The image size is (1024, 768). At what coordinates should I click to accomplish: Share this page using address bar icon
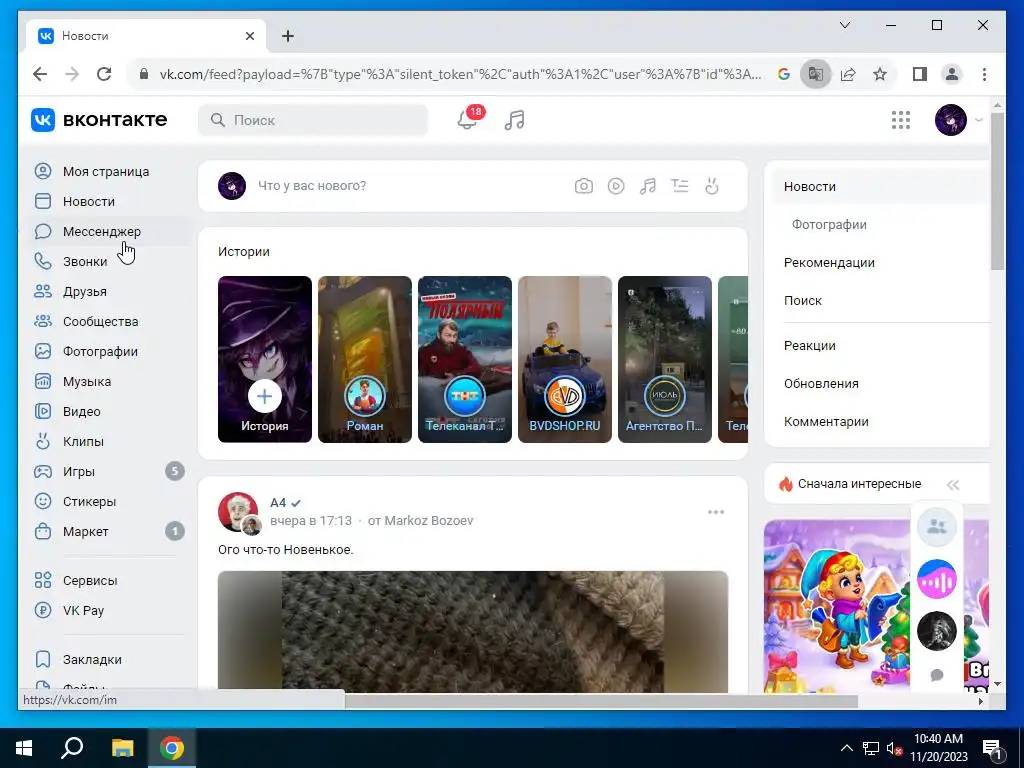[x=848, y=74]
